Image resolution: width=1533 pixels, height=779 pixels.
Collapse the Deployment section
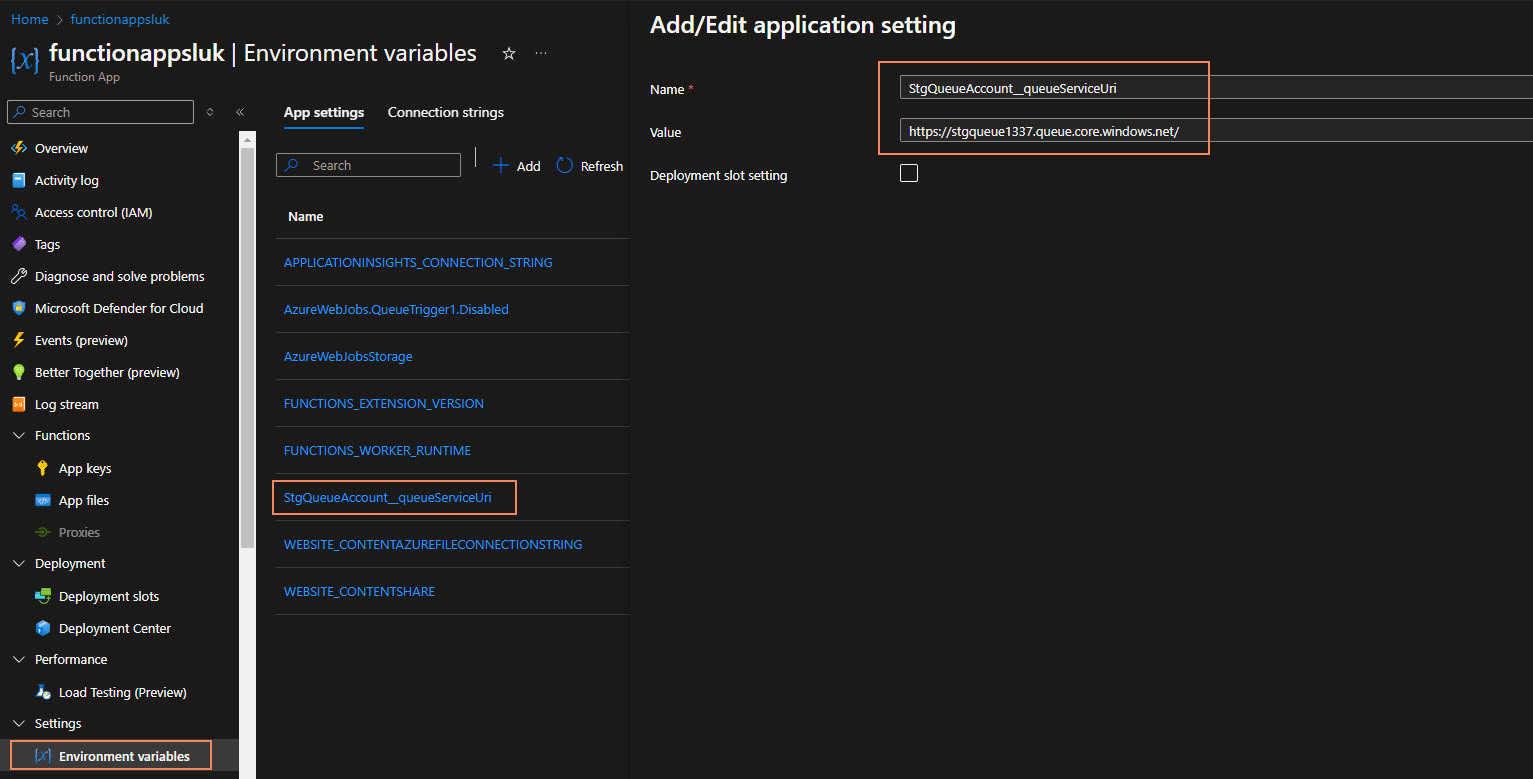(x=18, y=564)
